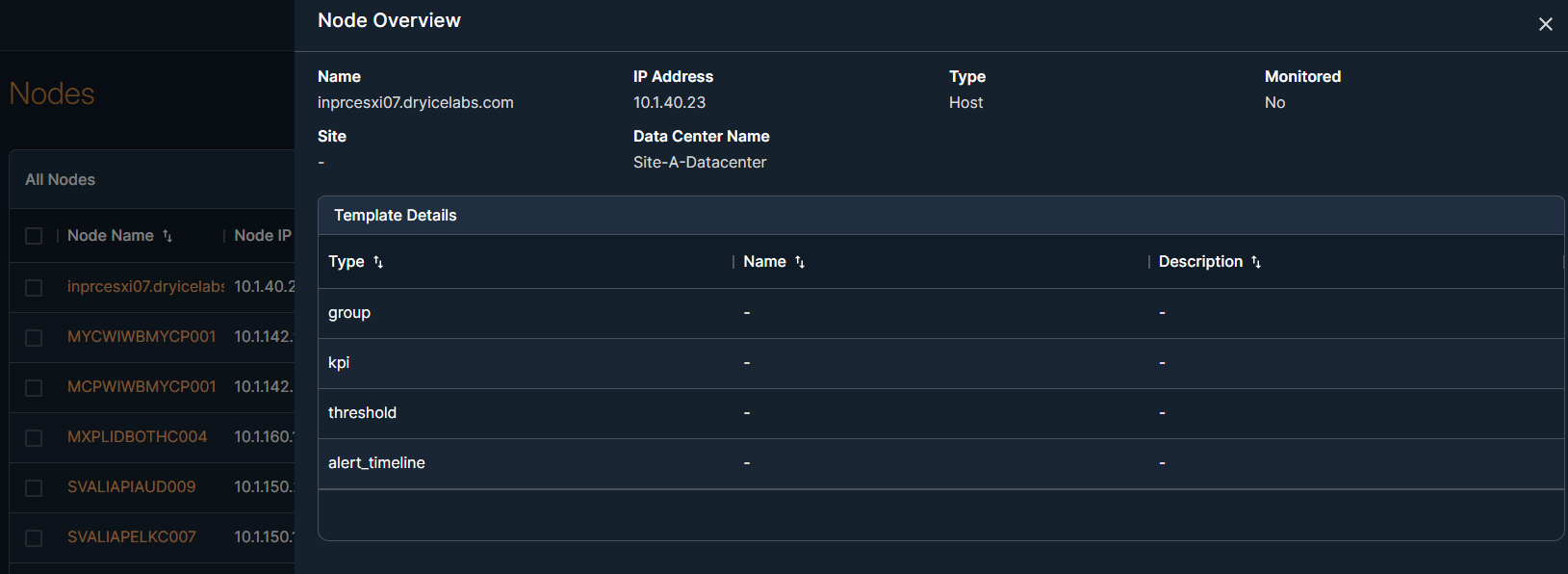Open the SVALIAPELKC007 node details

pos(131,537)
